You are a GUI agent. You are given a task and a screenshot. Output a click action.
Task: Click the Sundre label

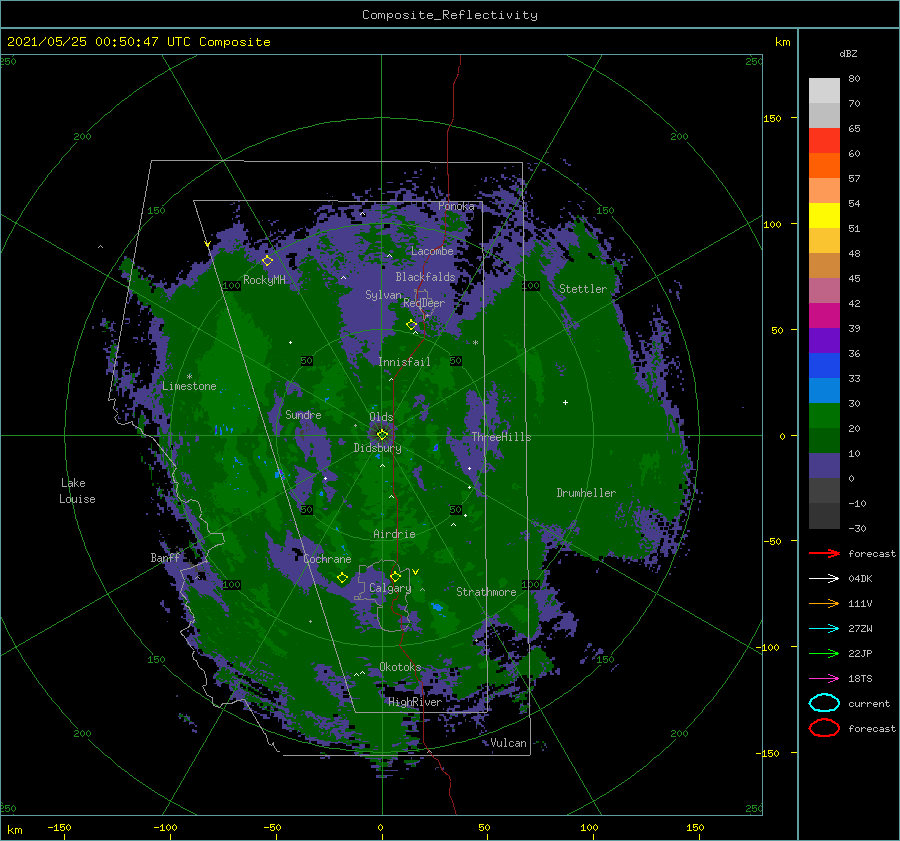(x=303, y=414)
